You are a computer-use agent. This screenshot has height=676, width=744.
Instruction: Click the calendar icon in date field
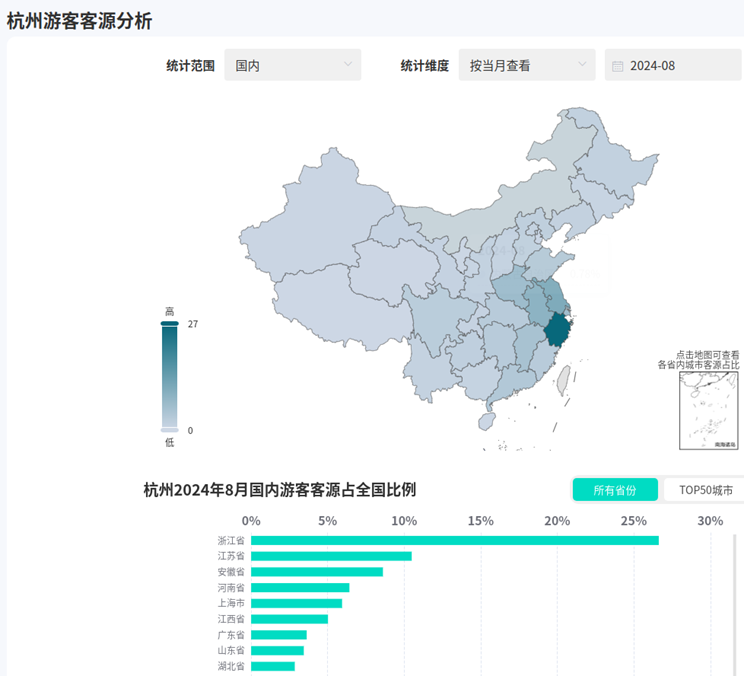pos(618,66)
